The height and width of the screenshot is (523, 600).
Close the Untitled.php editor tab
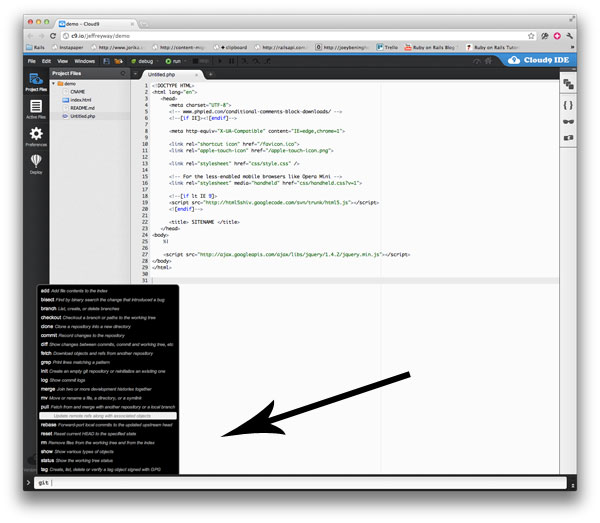click(x=197, y=75)
